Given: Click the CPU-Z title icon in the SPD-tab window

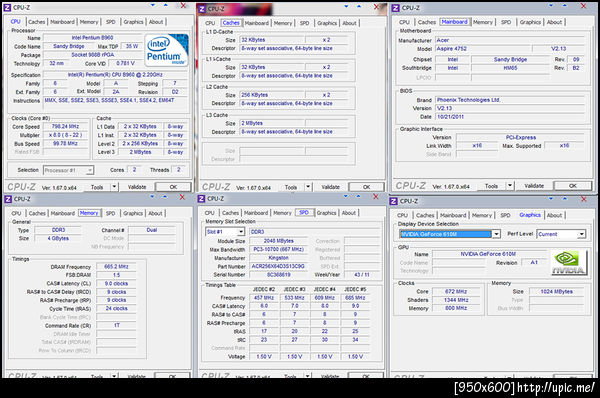Looking at the screenshot, I should tap(201, 199).
